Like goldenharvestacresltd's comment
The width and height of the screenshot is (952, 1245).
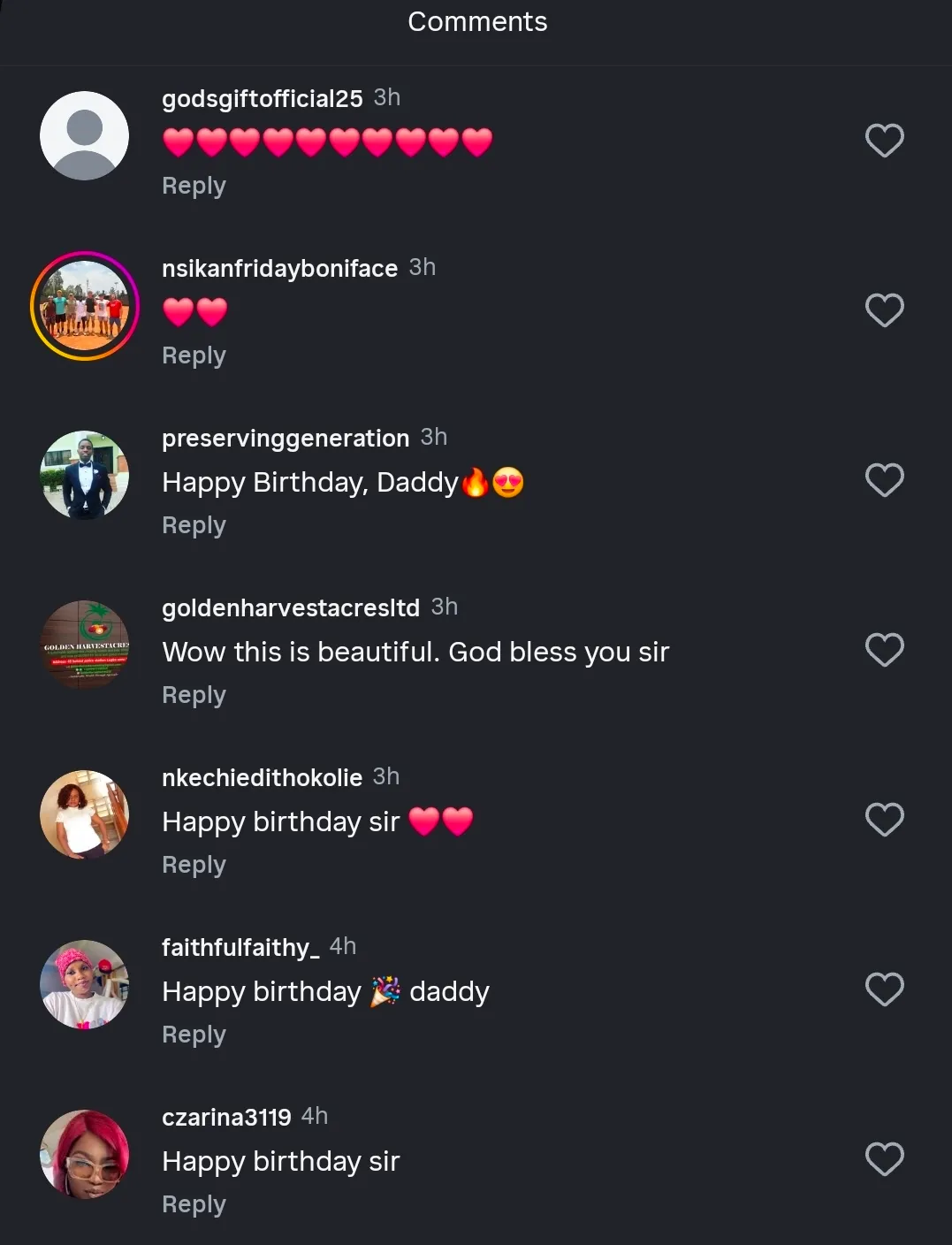coord(884,650)
